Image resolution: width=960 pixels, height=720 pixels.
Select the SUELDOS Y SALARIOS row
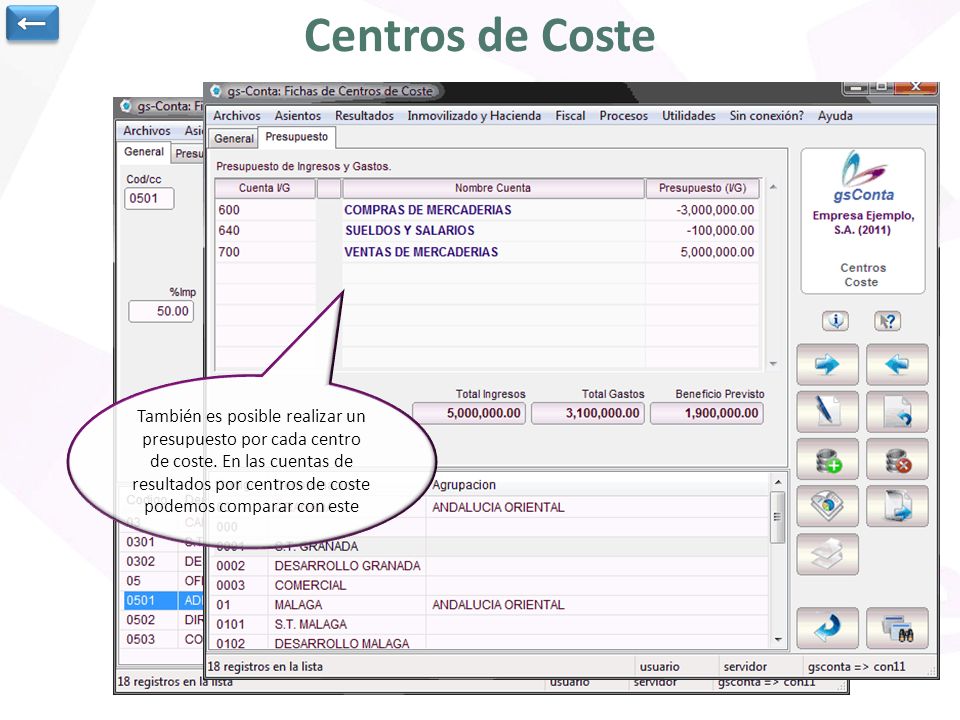pyautogui.click(x=487, y=231)
